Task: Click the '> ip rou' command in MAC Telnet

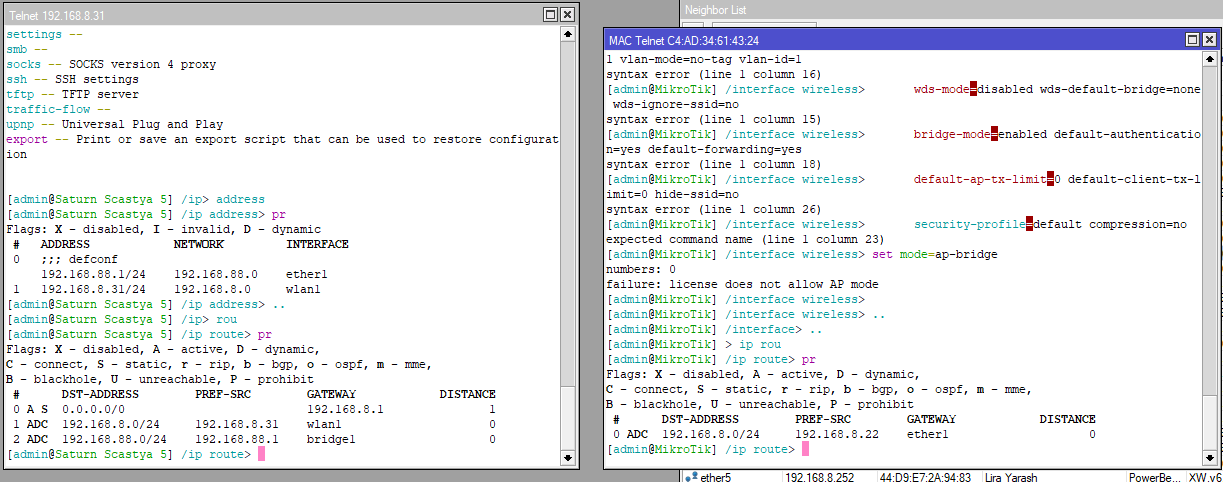Action: pos(753,344)
